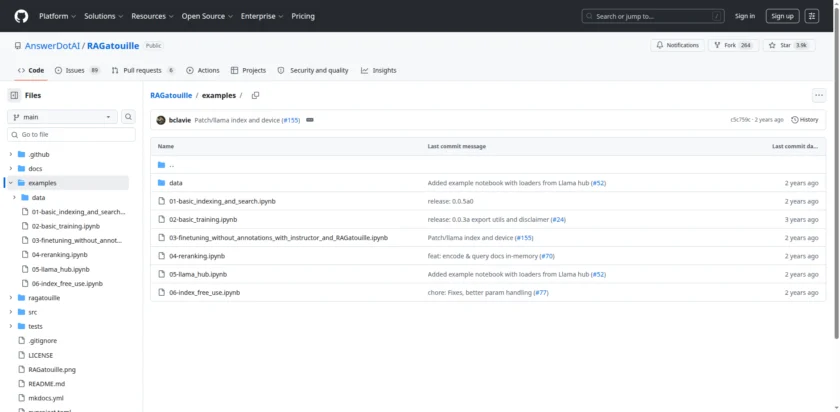The height and width of the screenshot is (412, 840).
Task: Click the tests folder icon in sidebar
Action: [21, 326]
